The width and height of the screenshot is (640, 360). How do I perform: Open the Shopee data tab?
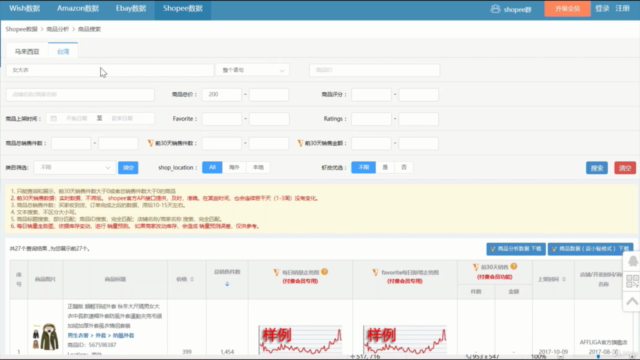183,9
